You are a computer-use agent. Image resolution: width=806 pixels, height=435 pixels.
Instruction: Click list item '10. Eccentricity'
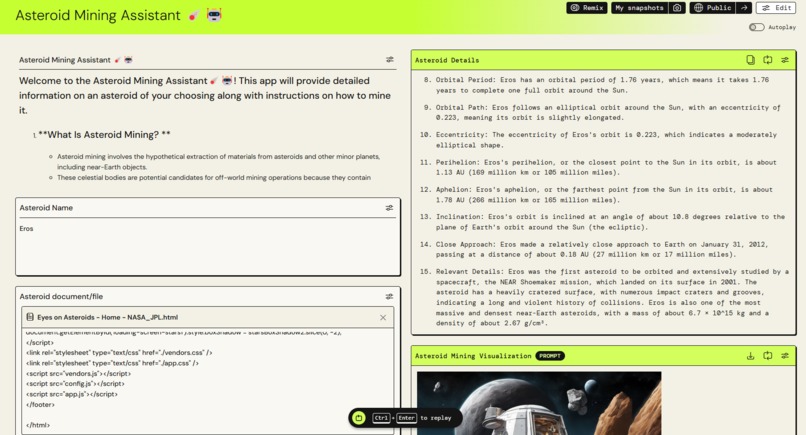click(x=598, y=140)
